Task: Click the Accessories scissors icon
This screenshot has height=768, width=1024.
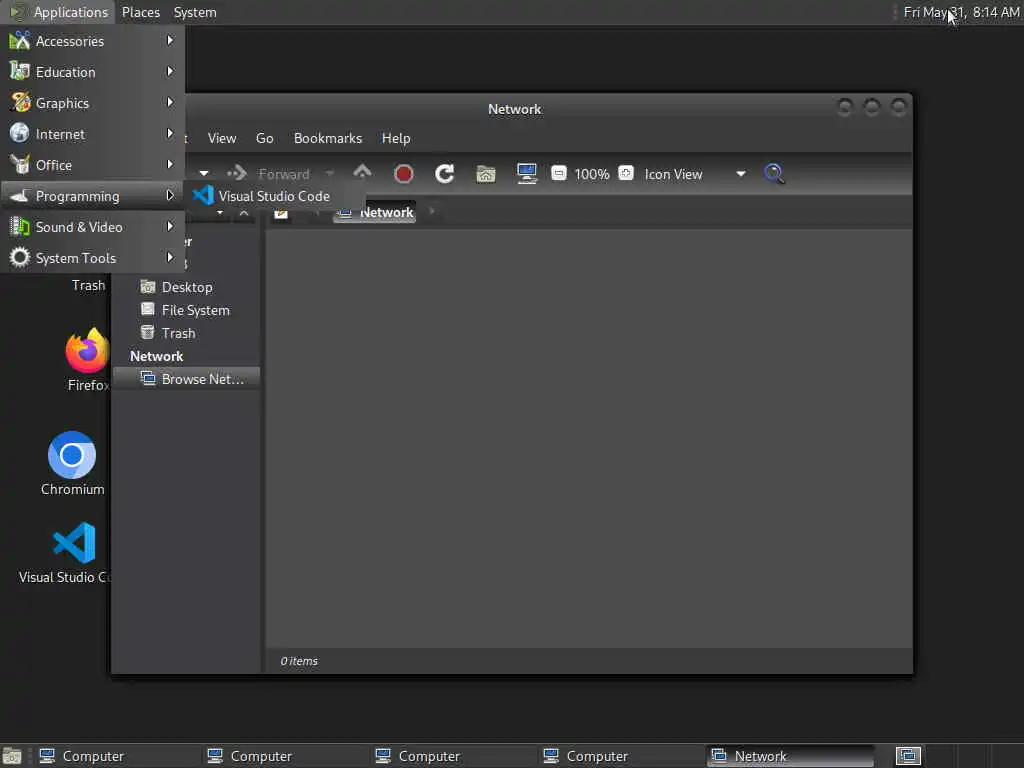Action: click(x=20, y=40)
